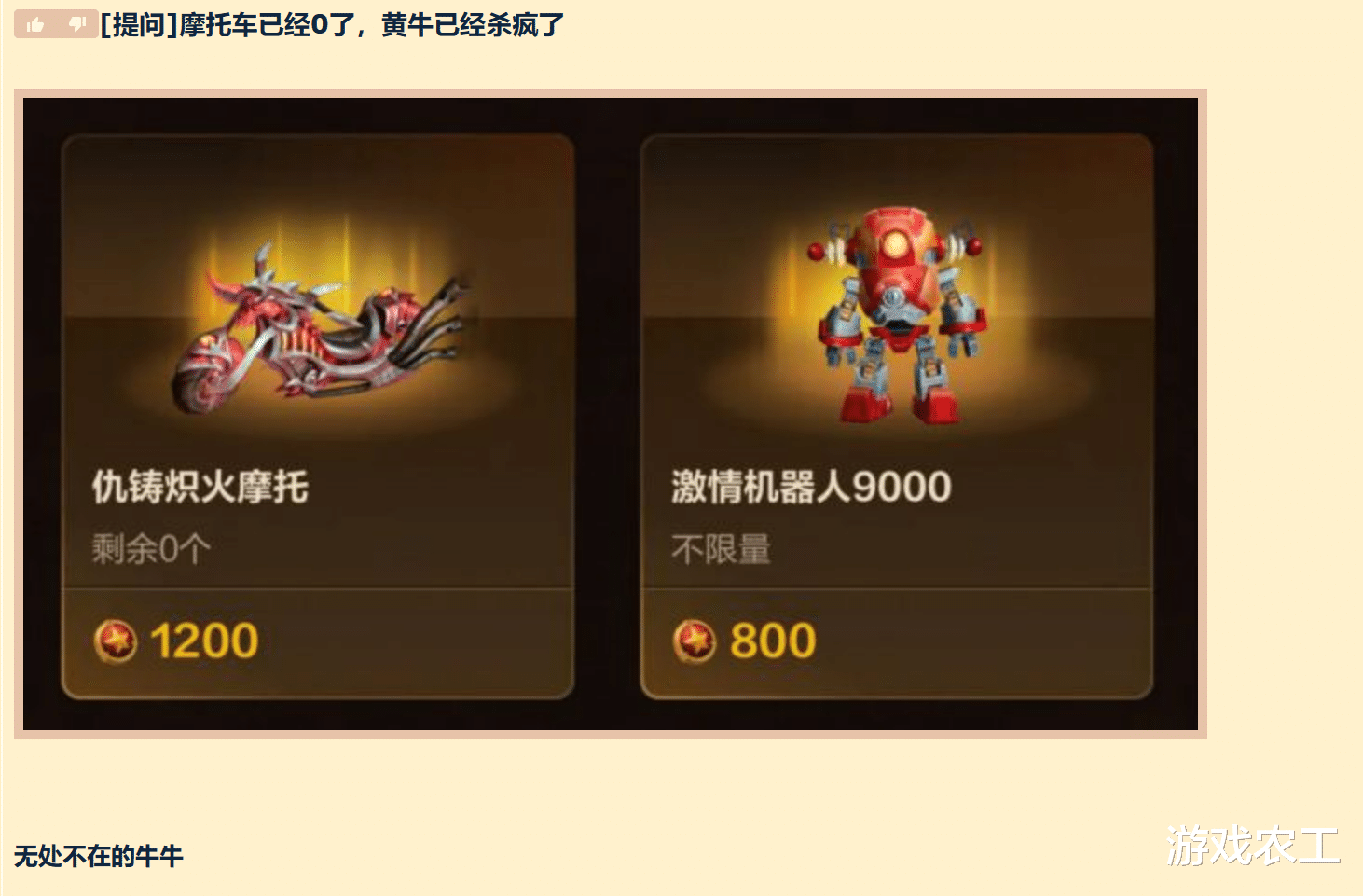Click the robot card's price bar

897,643
